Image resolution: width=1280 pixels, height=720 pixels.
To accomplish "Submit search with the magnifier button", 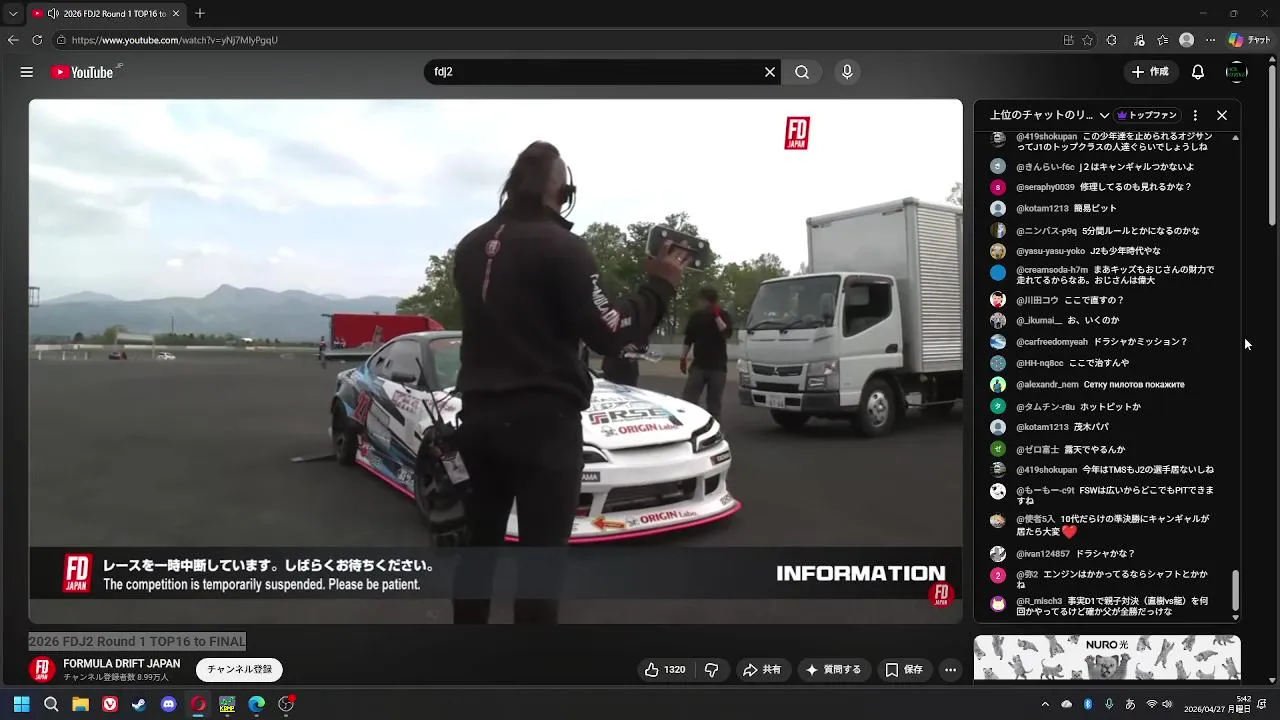I will coord(802,72).
